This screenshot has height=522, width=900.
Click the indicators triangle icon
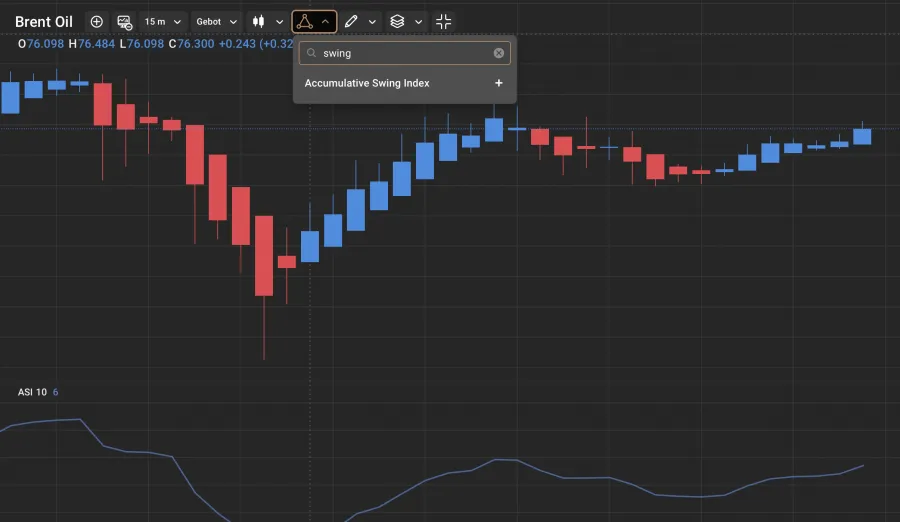click(x=305, y=22)
